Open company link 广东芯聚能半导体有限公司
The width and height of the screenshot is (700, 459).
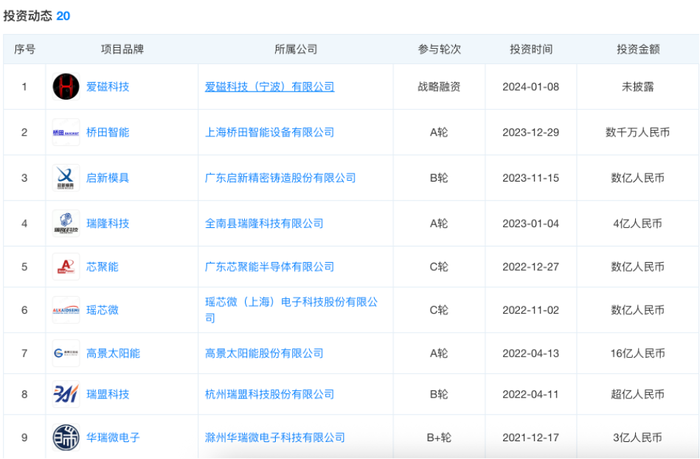click(x=270, y=267)
